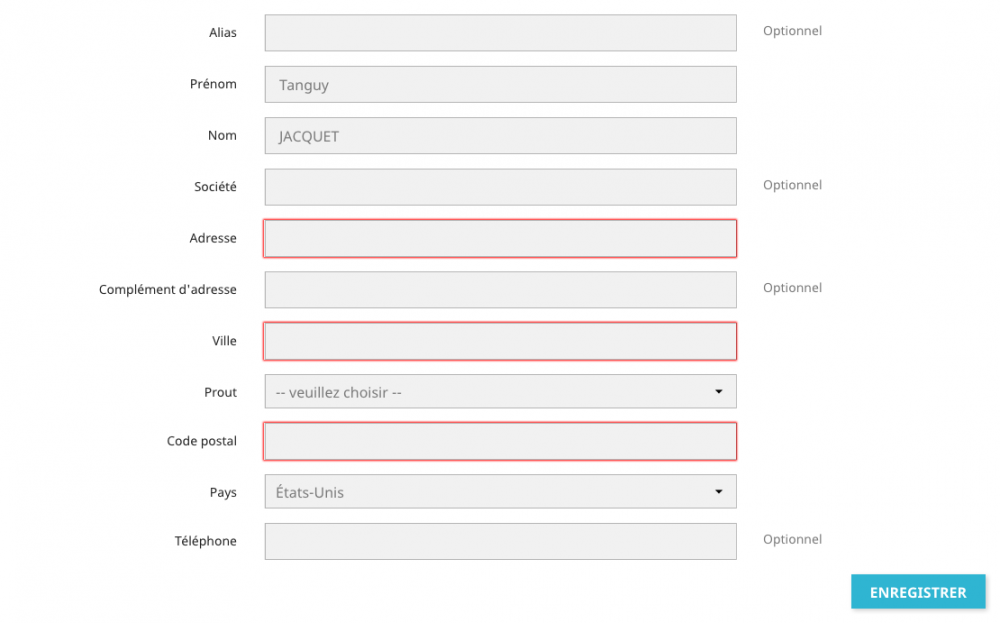
Task: Click the Pays label text
Action: (223, 492)
